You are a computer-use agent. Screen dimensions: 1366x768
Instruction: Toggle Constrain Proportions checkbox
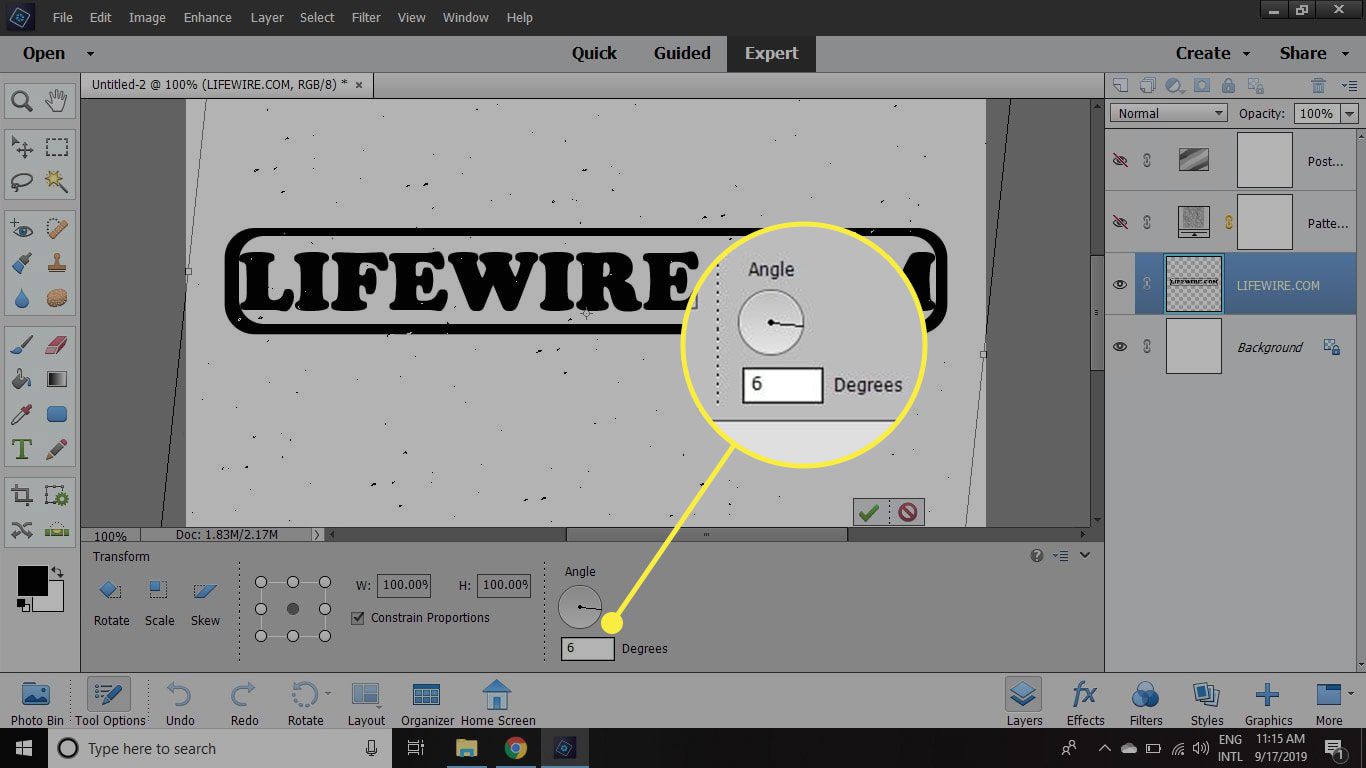point(357,618)
